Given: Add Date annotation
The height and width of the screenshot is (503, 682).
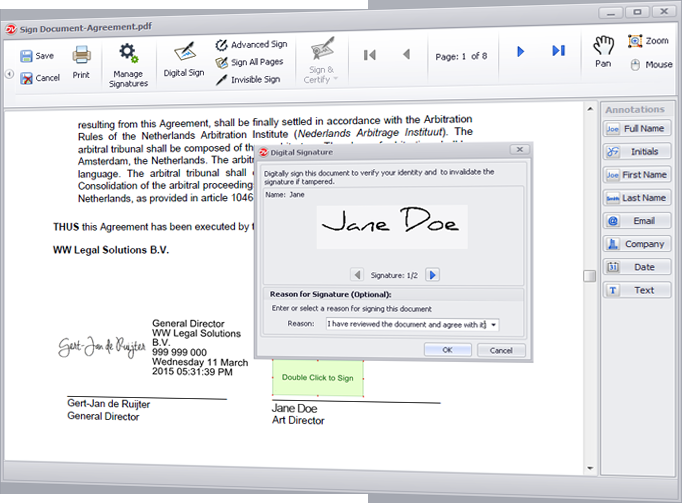Looking at the screenshot, I should coord(637,267).
